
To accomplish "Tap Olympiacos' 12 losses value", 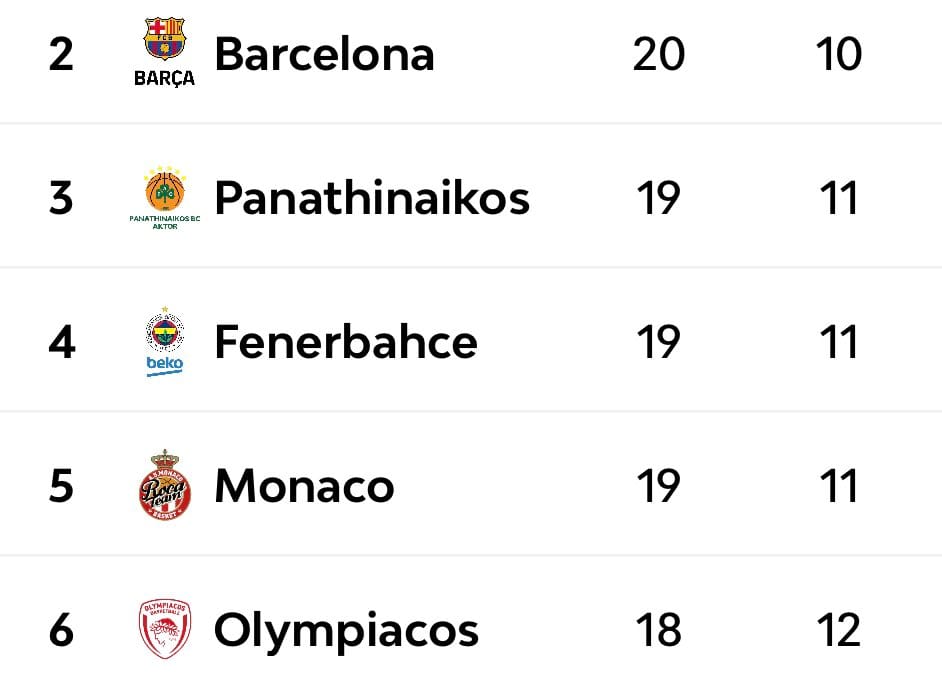I will pyautogui.click(x=839, y=629).
